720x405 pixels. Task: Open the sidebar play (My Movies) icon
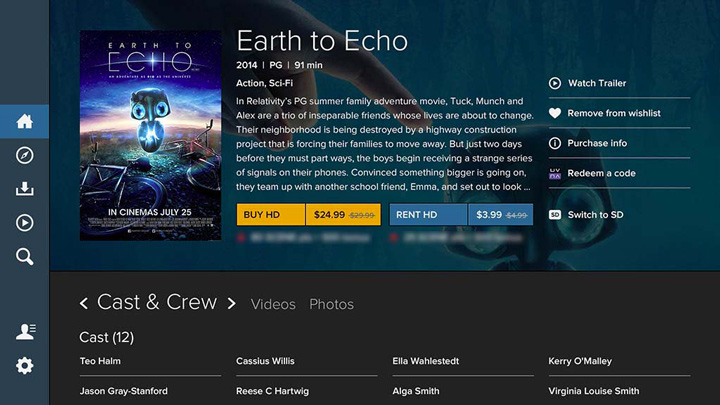25,223
